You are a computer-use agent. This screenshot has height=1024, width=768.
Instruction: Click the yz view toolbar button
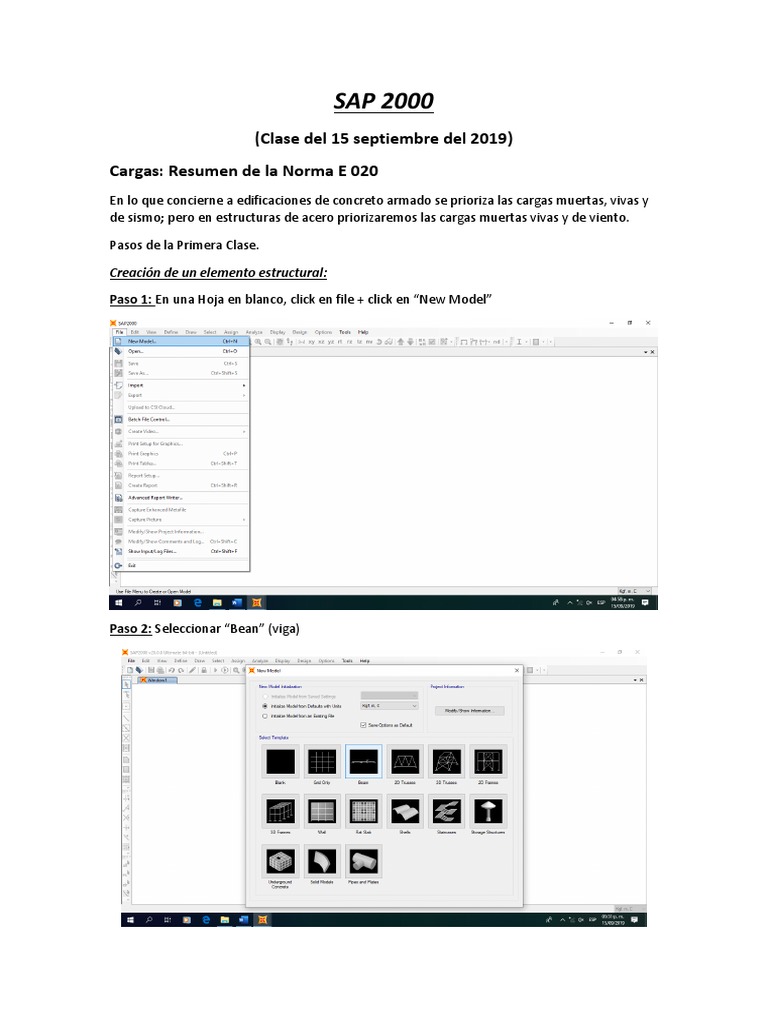331,342
